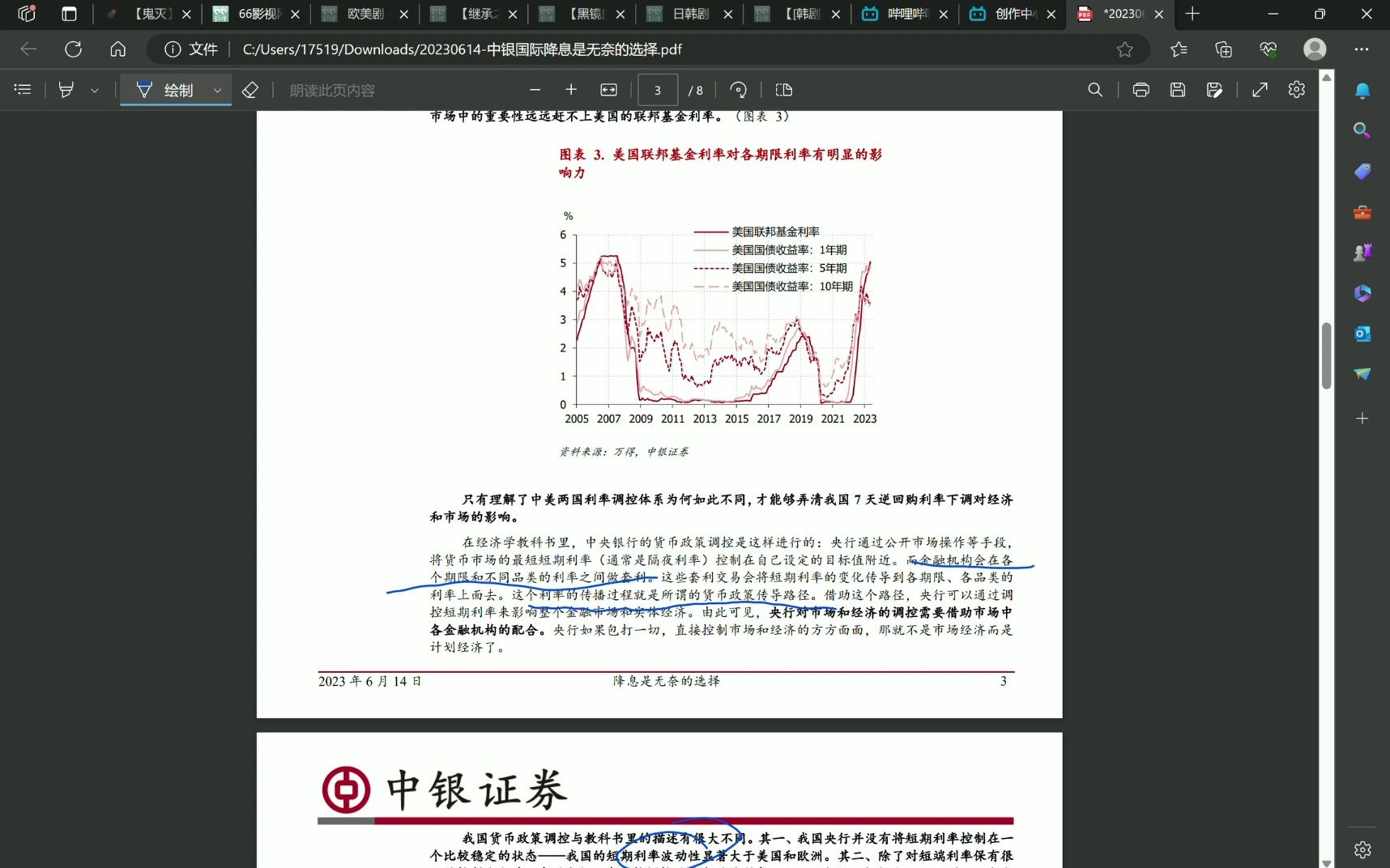Open sidebar customization settings gear

[1362, 849]
